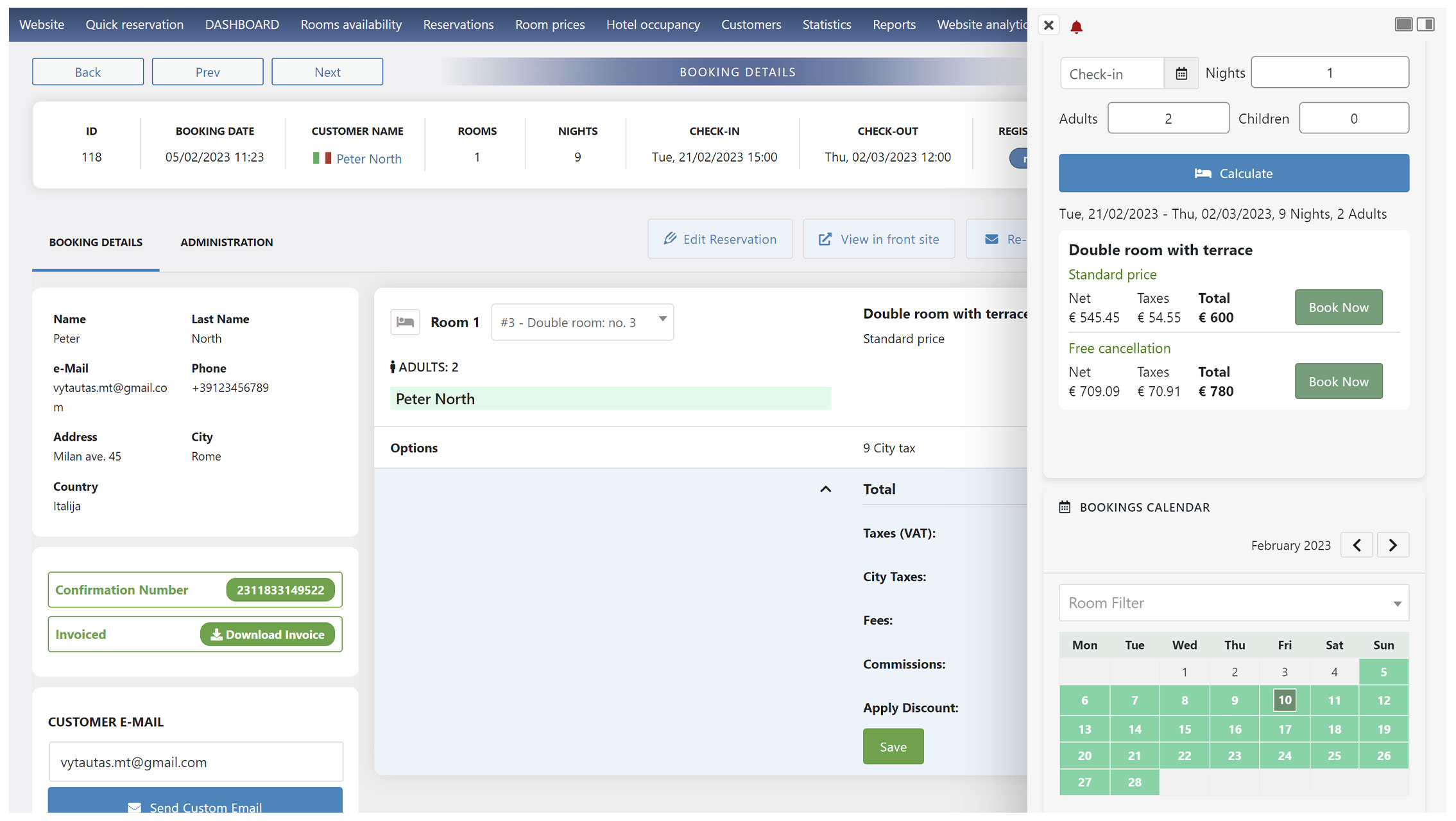Image resolution: width=1456 pixels, height=821 pixels.
Task: Switch to single panel layout icon
Action: click(1403, 24)
